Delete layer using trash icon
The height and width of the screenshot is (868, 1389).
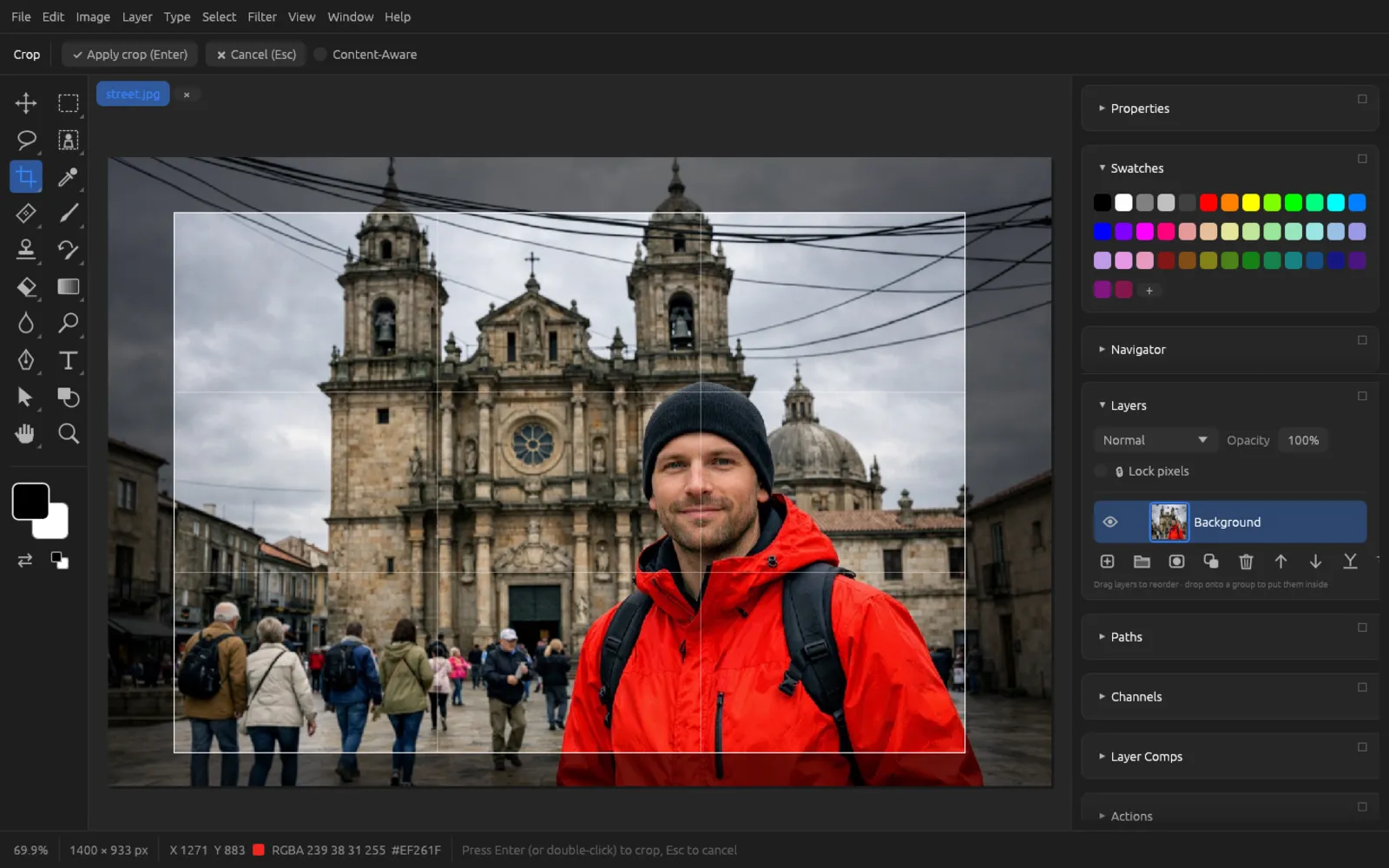1246,562
